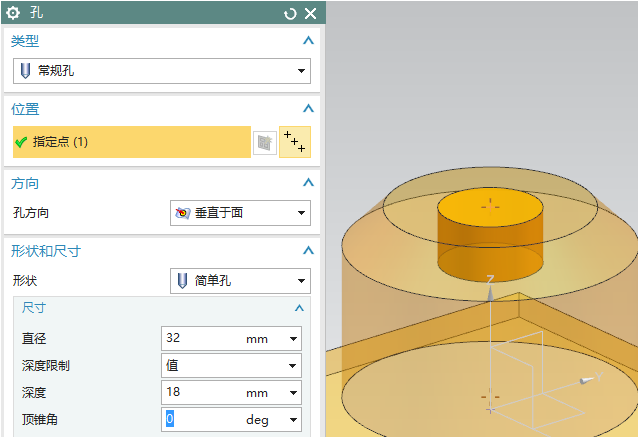Collapse the 位置 section
The width and height of the screenshot is (639, 437).
pyautogui.click(x=308, y=108)
